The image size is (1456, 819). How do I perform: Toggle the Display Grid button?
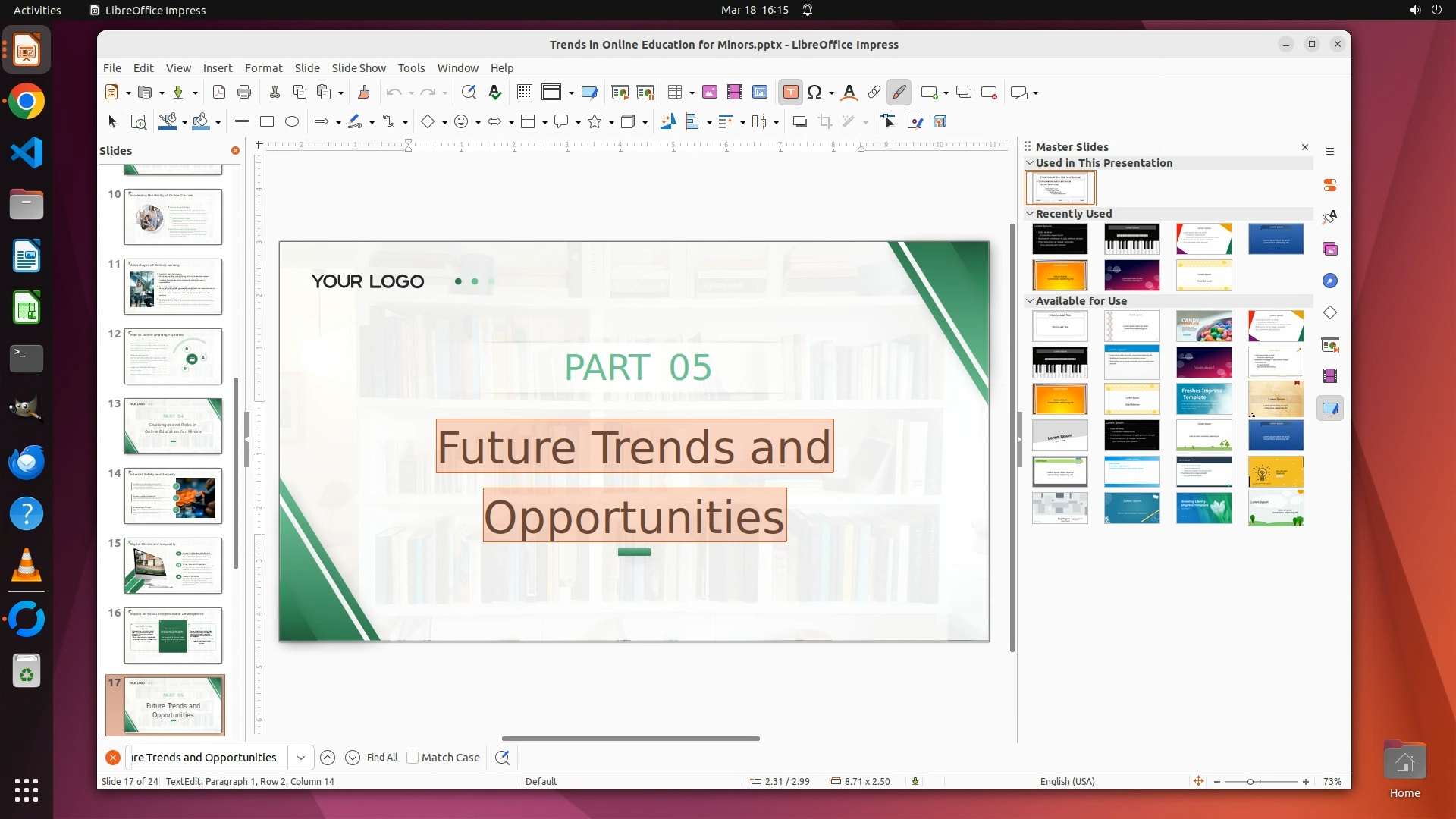pyautogui.click(x=524, y=93)
